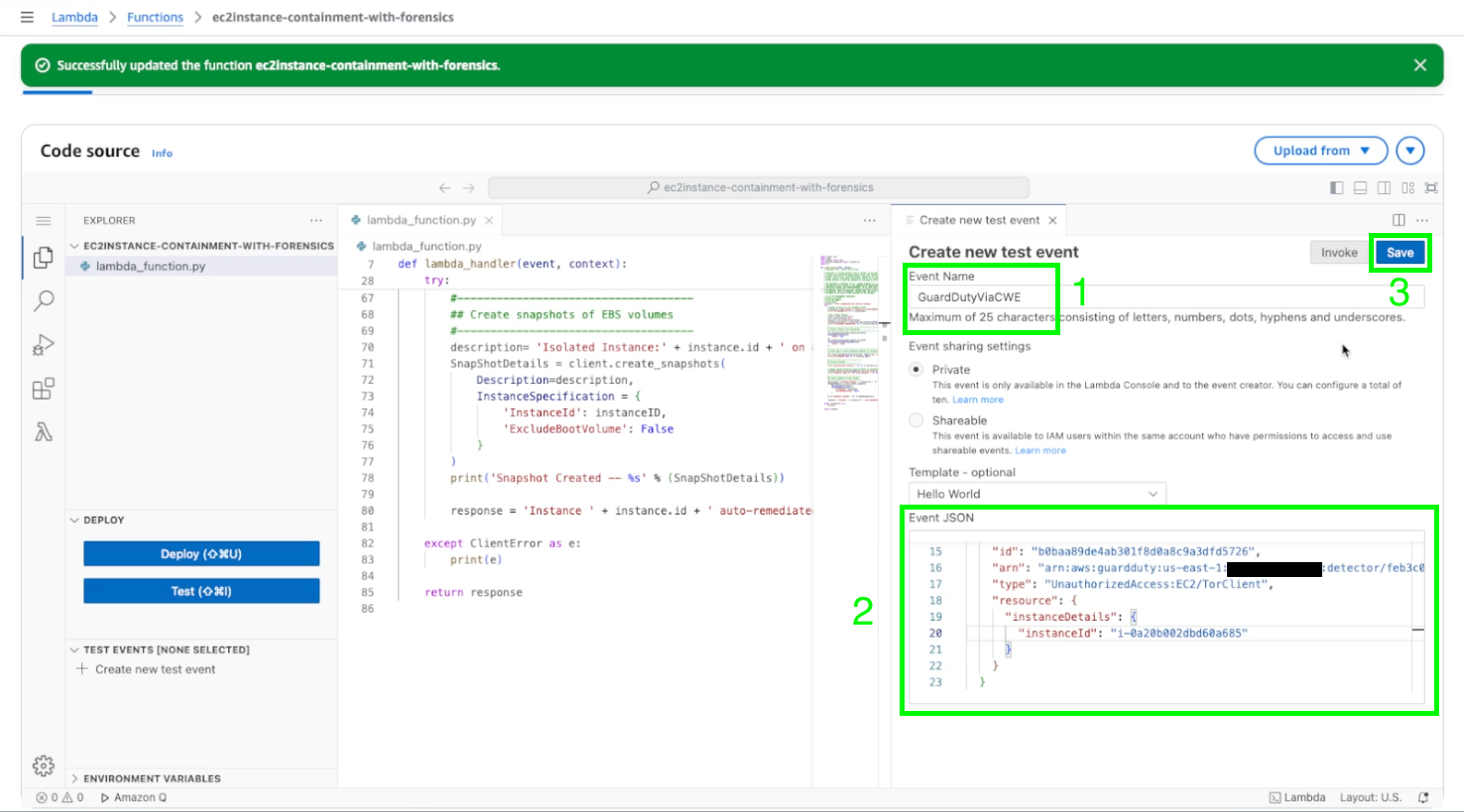This screenshot has width=1464, height=812.
Task: Click Layout: U.S. in status bar
Action: pyautogui.click(x=1371, y=797)
